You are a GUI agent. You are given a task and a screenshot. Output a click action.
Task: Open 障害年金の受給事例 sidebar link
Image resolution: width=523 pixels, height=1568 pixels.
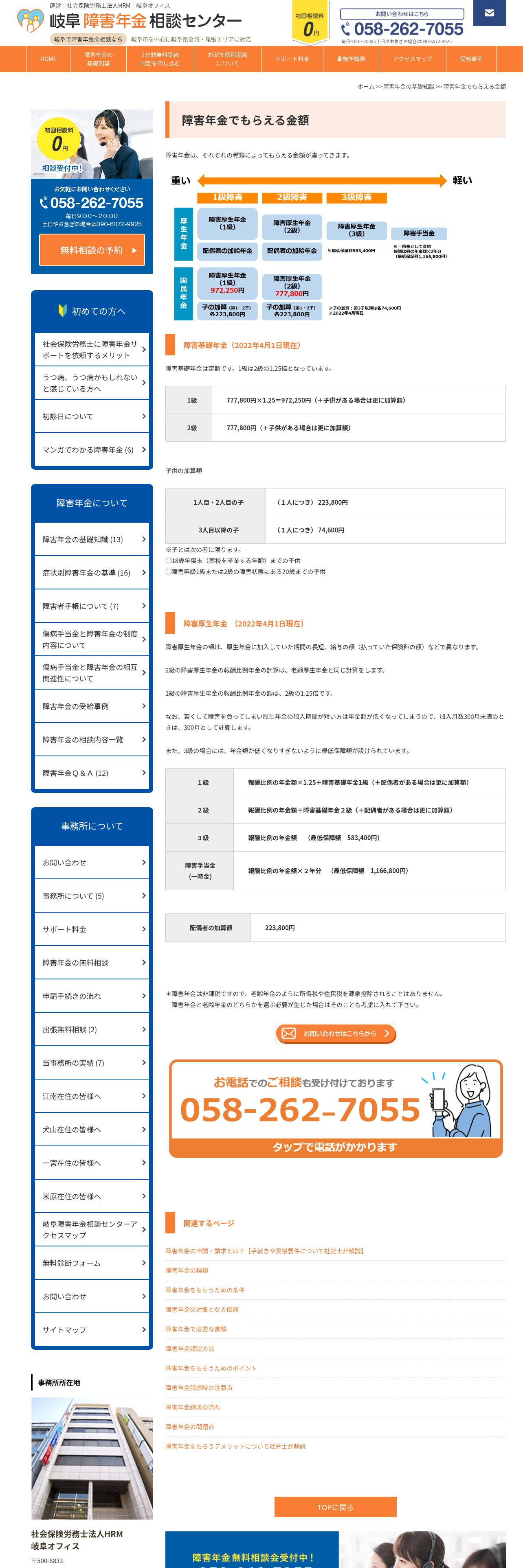(x=92, y=706)
